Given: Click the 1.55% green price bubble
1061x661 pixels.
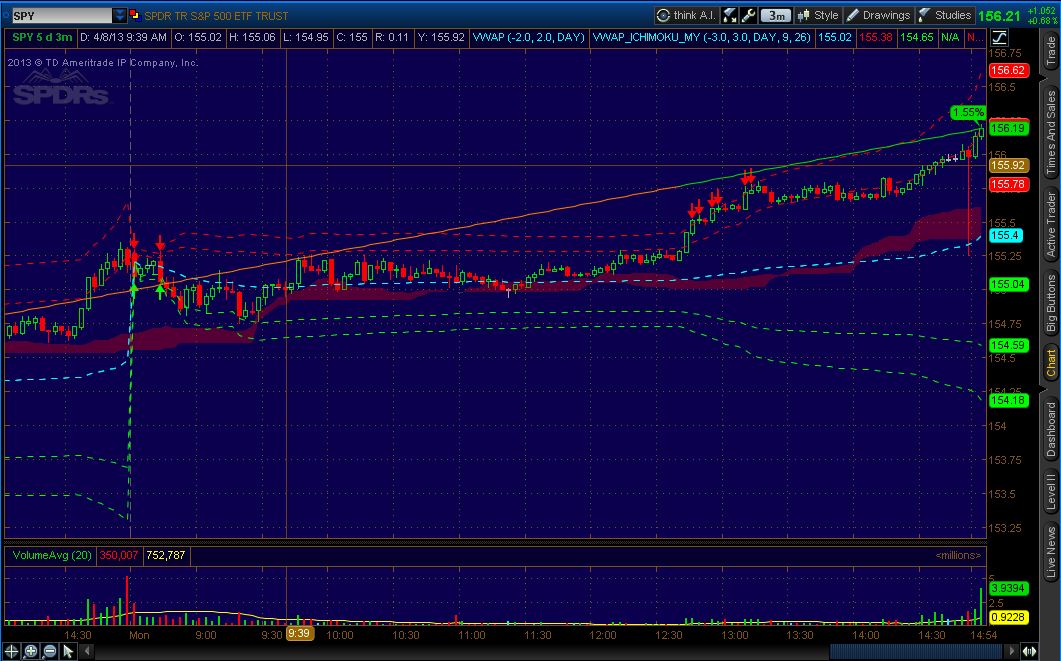Looking at the screenshot, I should [x=968, y=112].
